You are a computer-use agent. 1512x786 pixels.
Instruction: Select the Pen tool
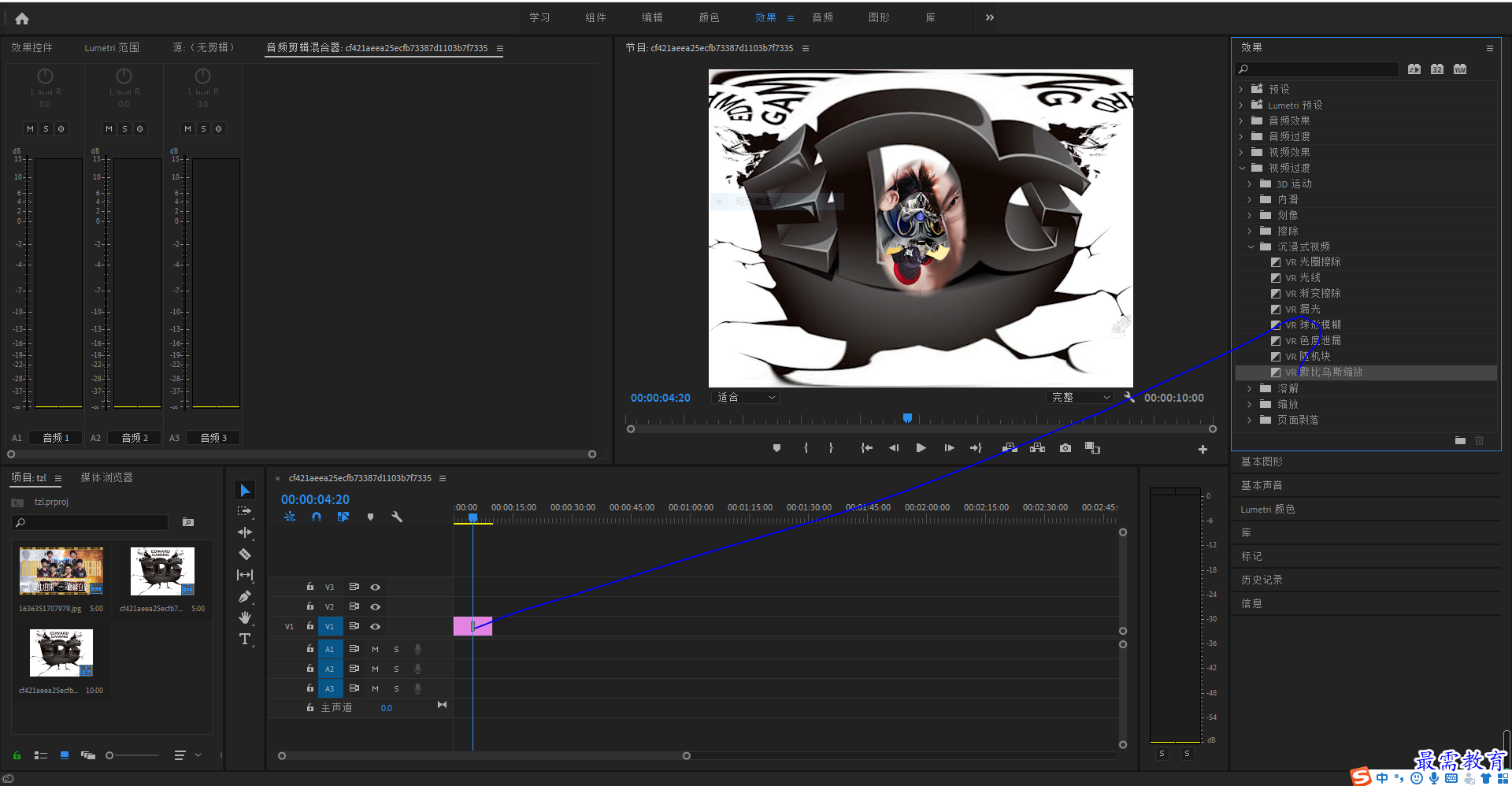(245, 596)
